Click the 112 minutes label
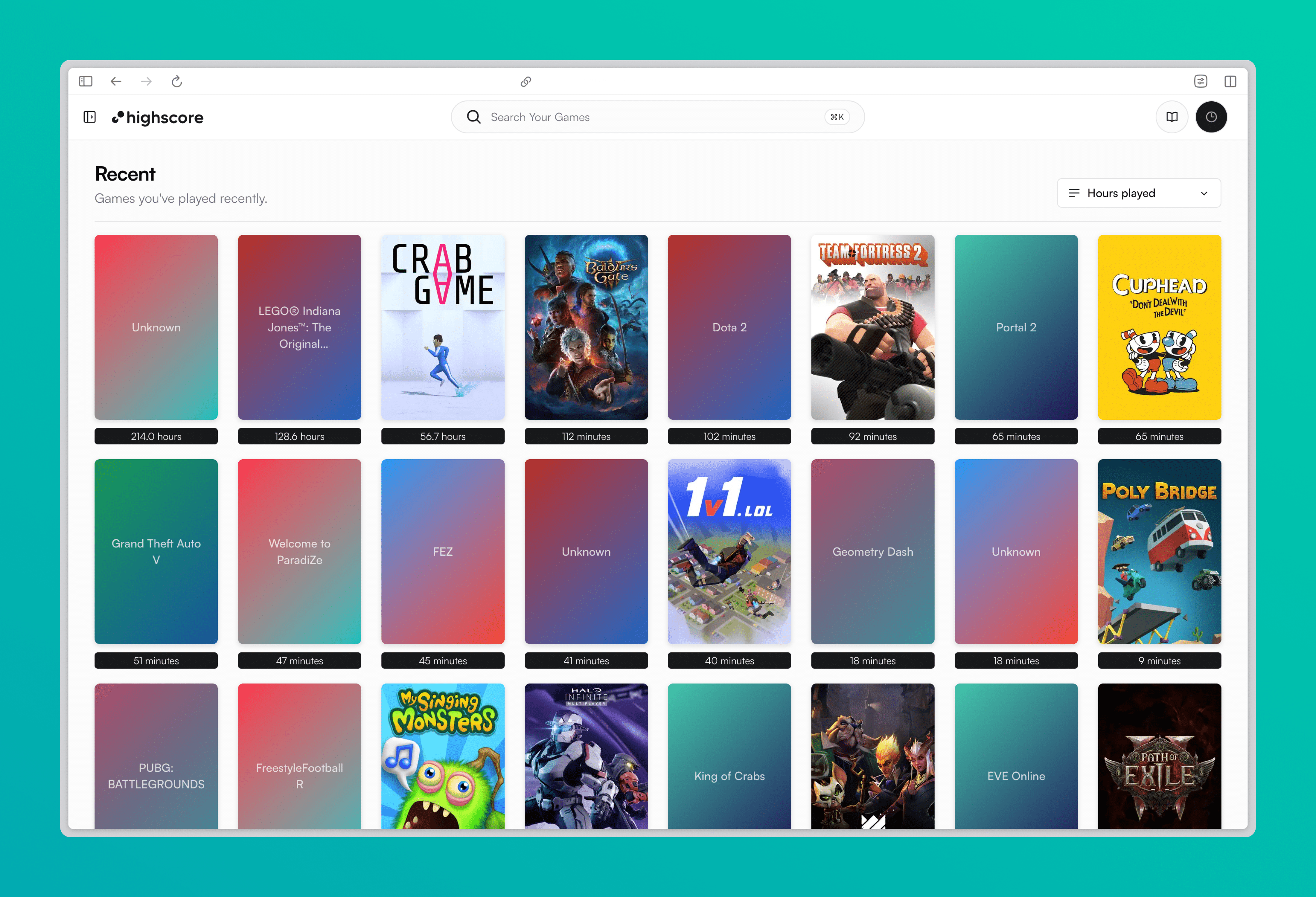Viewport: 1316px width, 897px height. tap(586, 436)
